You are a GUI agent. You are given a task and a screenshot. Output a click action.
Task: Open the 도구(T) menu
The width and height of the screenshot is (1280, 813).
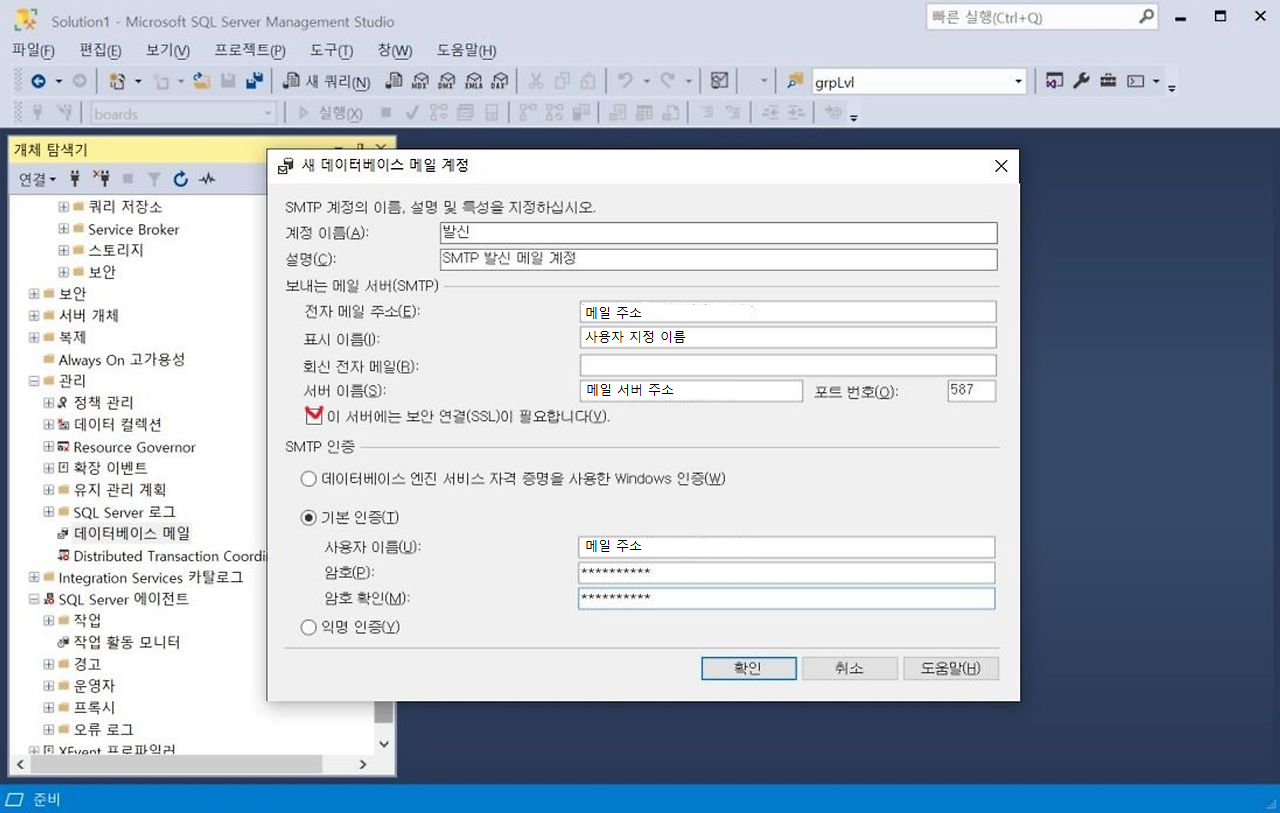[332, 50]
